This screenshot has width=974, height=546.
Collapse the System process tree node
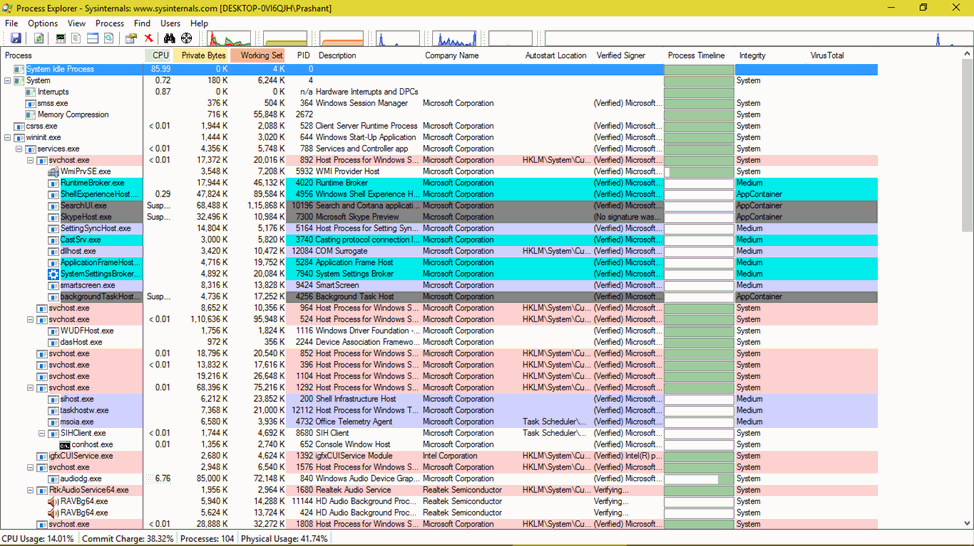8,81
